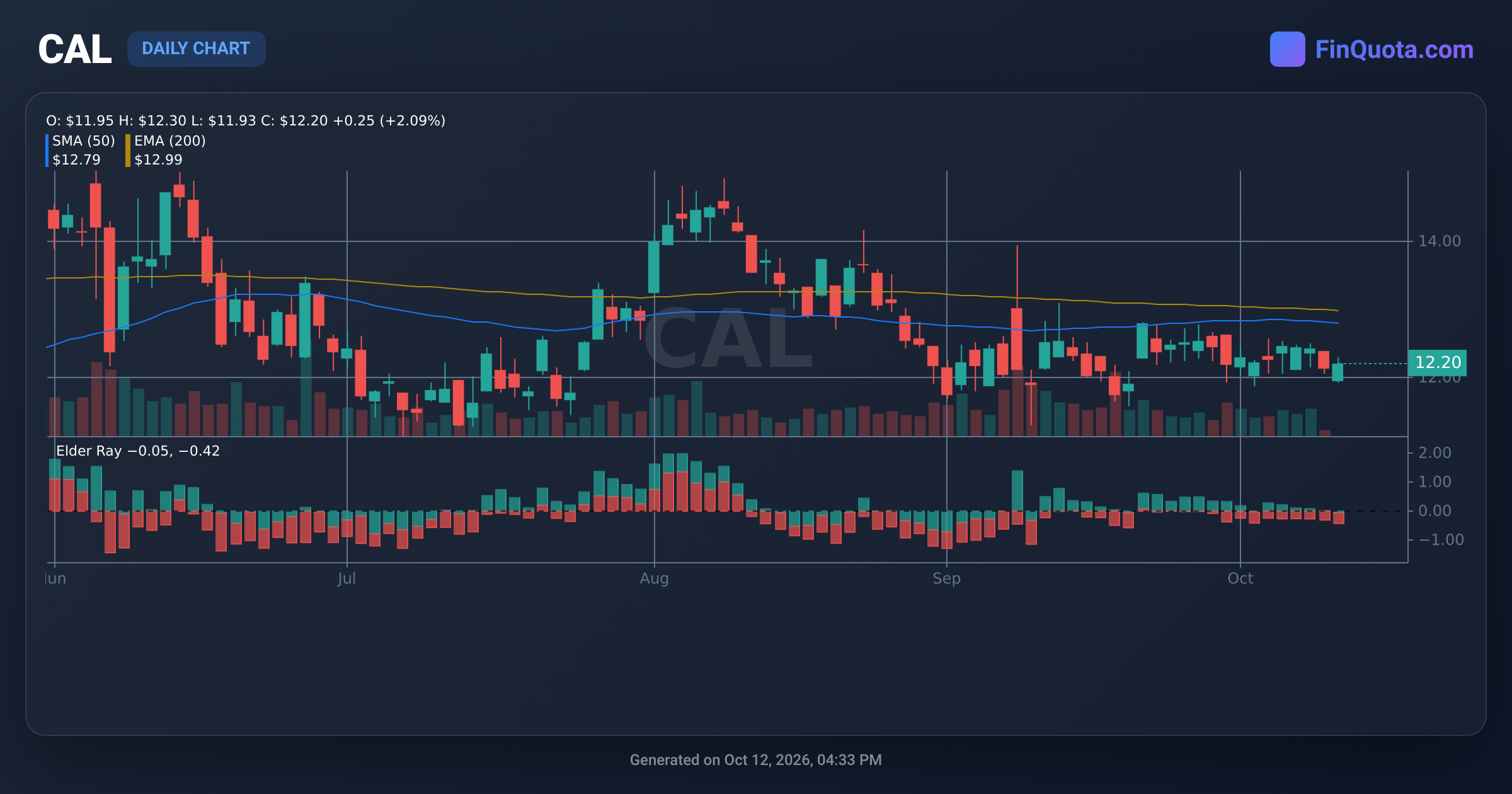The height and width of the screenshot is (794, 1512).
Task: Click the −1.00 Elder Ray axis label
Action: pos(1441,539)
